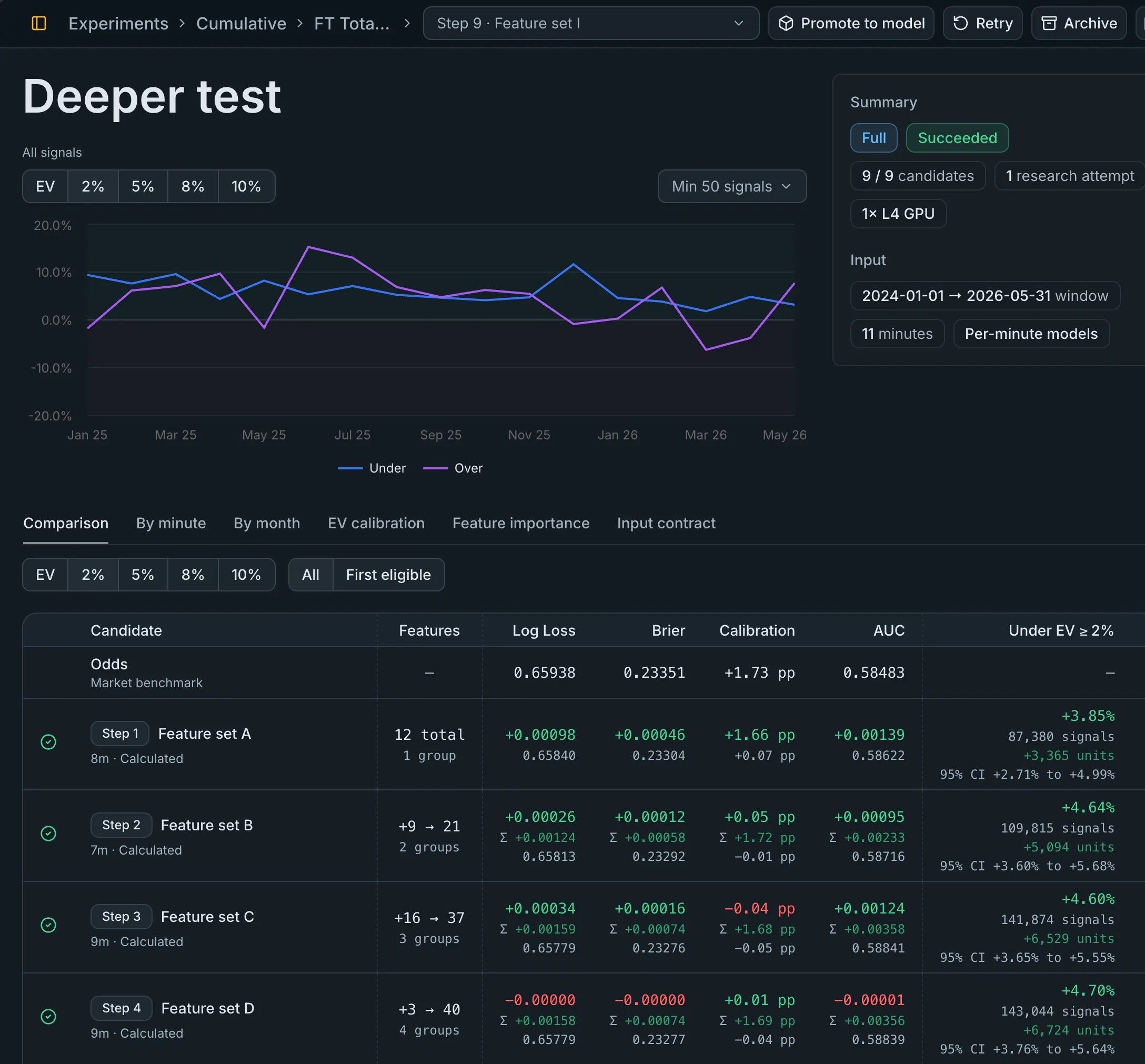Click the 1× L4 GPU chip

click(898, 214)
